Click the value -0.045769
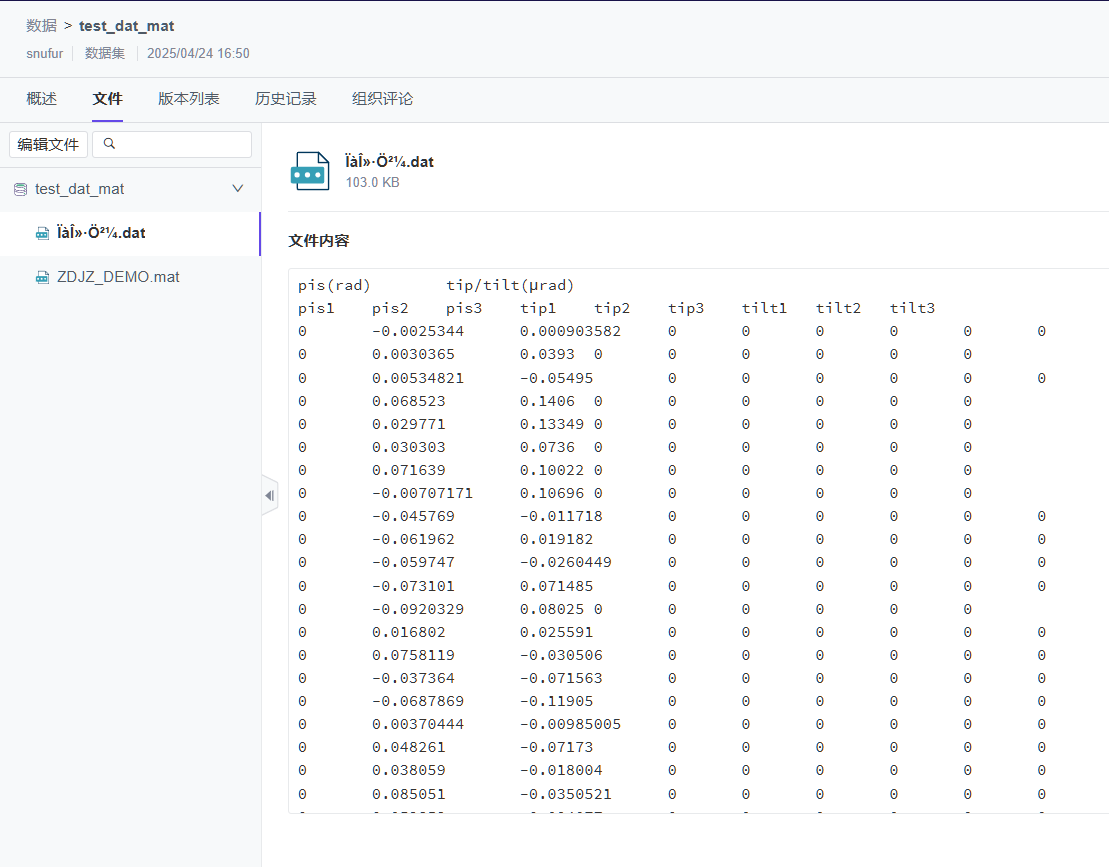 tap(413, 517)
